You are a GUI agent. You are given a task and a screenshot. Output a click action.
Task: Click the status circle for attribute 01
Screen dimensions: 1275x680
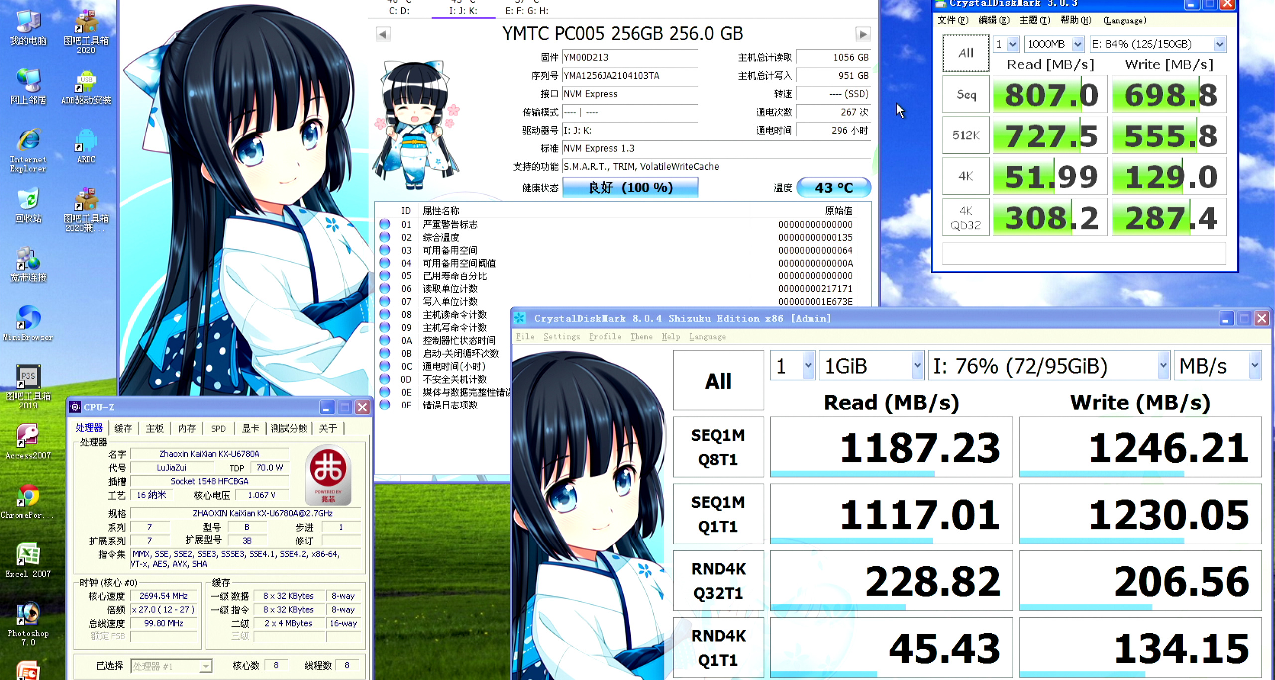pos(385,225)
